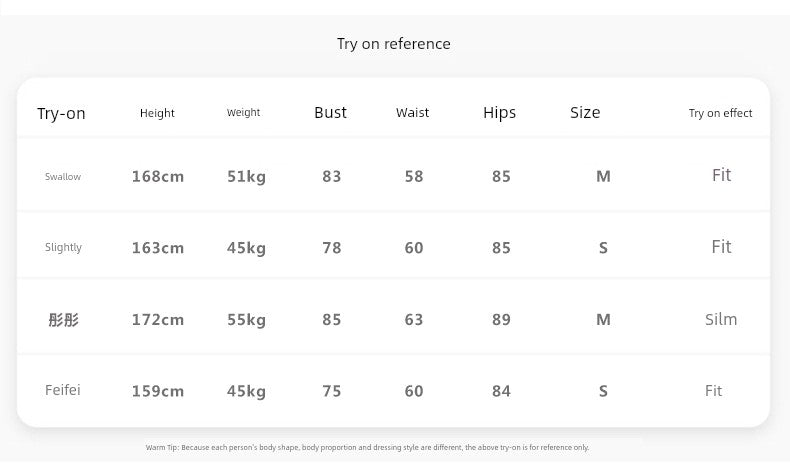Select the 55kg weight cell
Viewport: 790px width, 471px height.
(246, 320)
